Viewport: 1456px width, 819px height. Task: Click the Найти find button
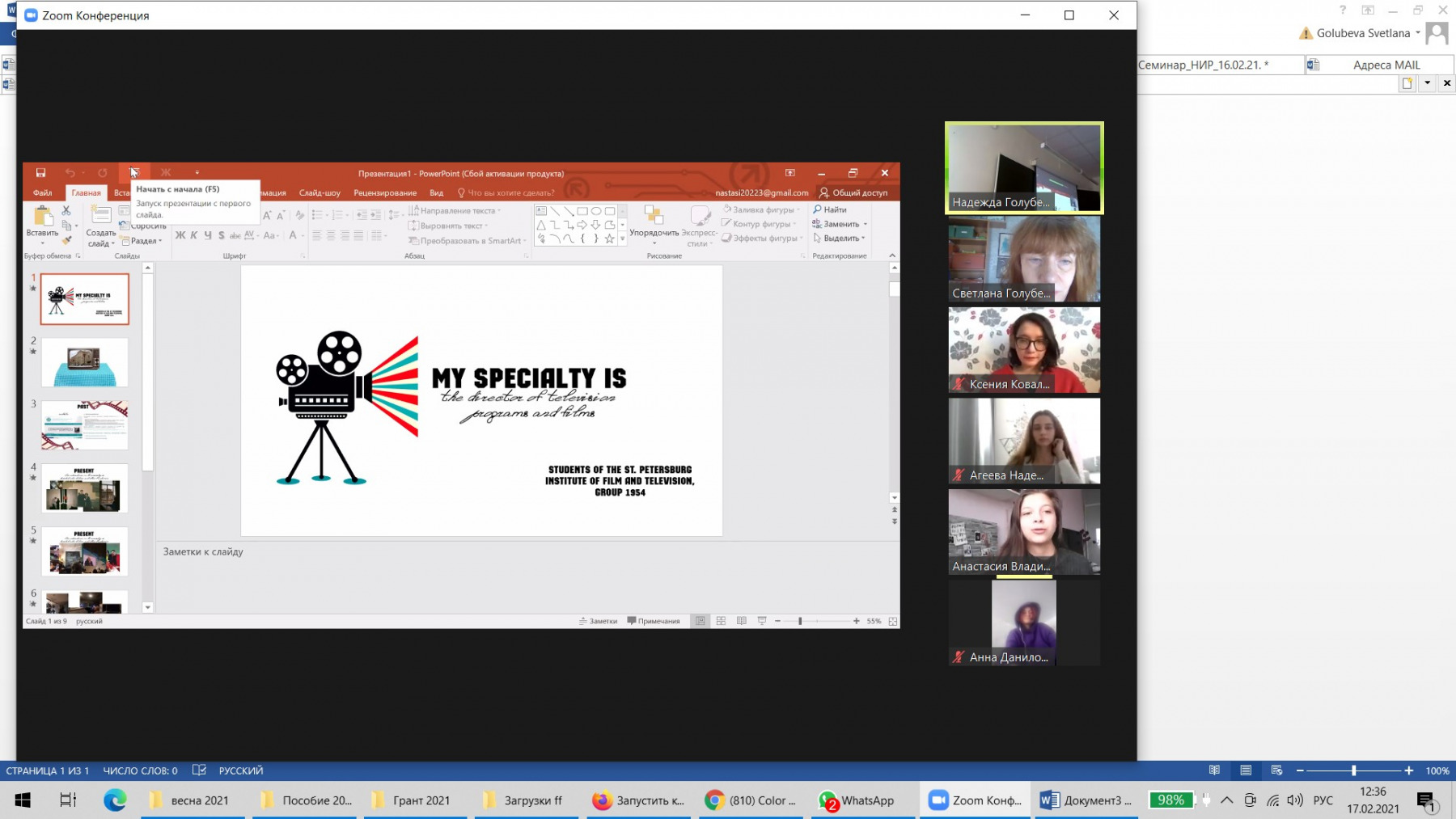[830, 209]
